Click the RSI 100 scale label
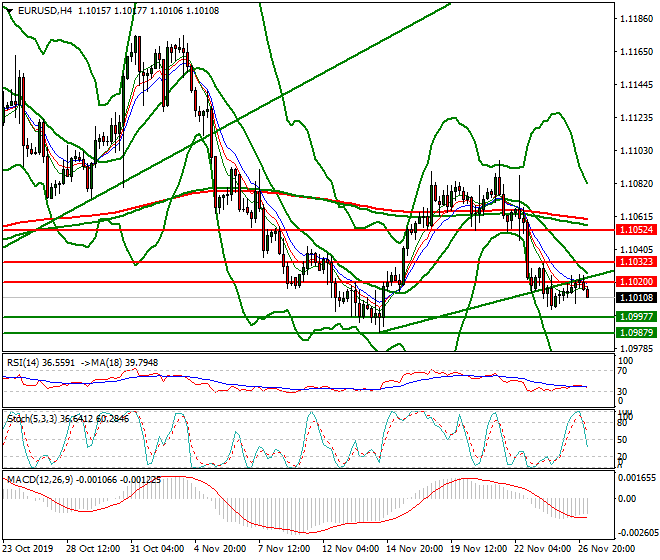The image size is (660, 560). tap(625, 361)
